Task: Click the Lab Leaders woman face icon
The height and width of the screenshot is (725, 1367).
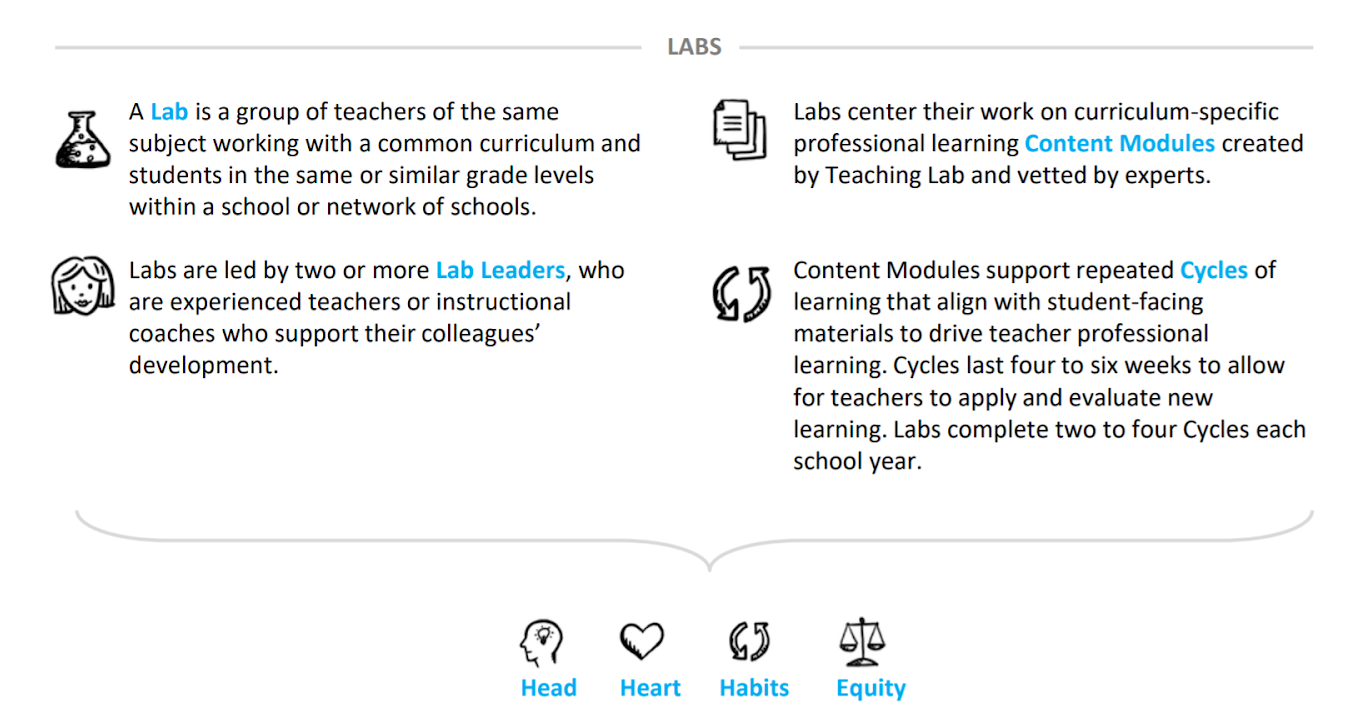Action: point(83,287)
